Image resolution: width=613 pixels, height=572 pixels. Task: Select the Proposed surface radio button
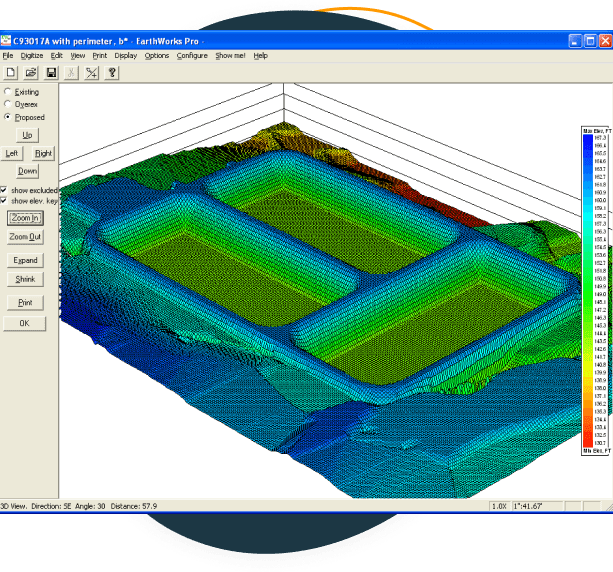pos(7,117)
